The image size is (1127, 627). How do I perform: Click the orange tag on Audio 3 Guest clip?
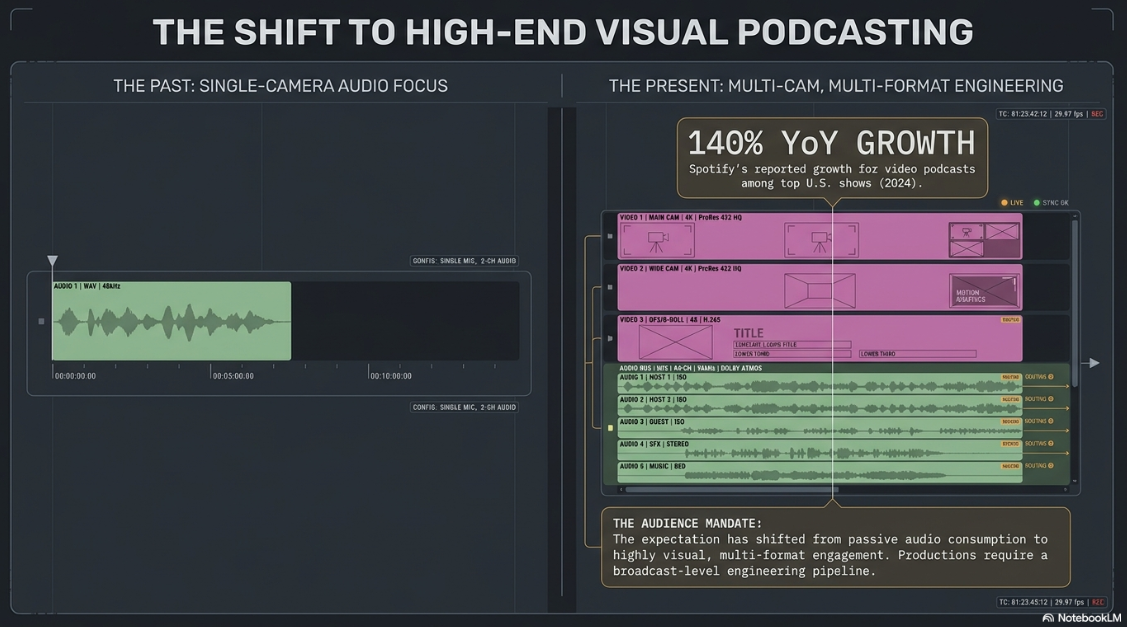[1011, 421]
